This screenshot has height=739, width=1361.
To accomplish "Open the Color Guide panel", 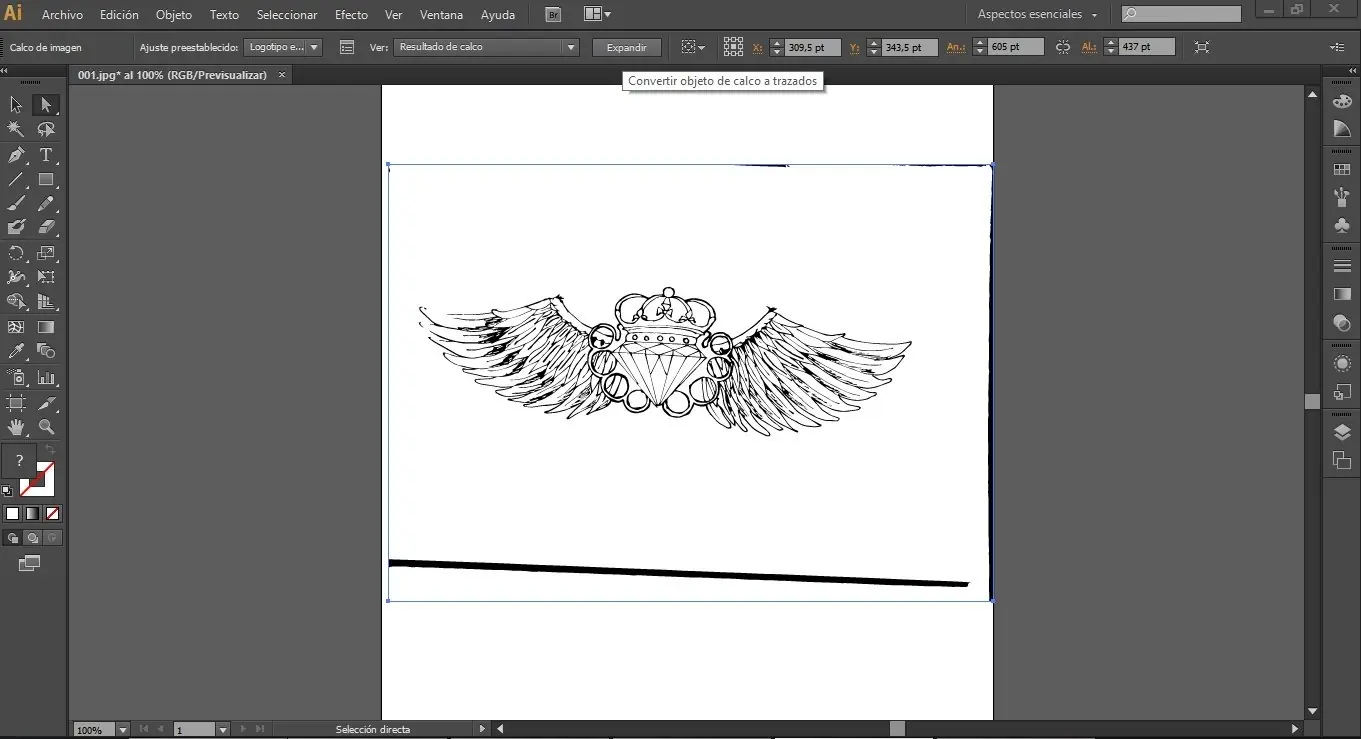I will pos(1342,129).
